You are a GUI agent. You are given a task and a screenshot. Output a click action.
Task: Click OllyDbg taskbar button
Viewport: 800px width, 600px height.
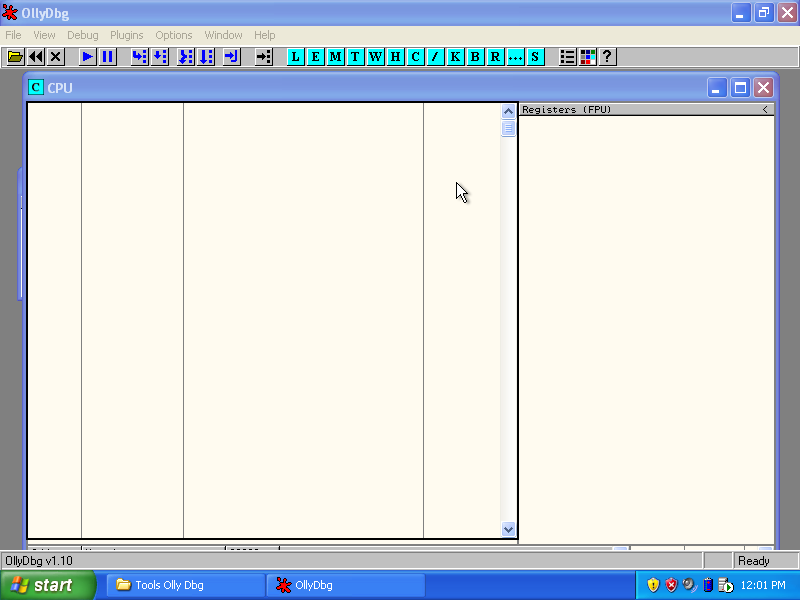(346, 585)
